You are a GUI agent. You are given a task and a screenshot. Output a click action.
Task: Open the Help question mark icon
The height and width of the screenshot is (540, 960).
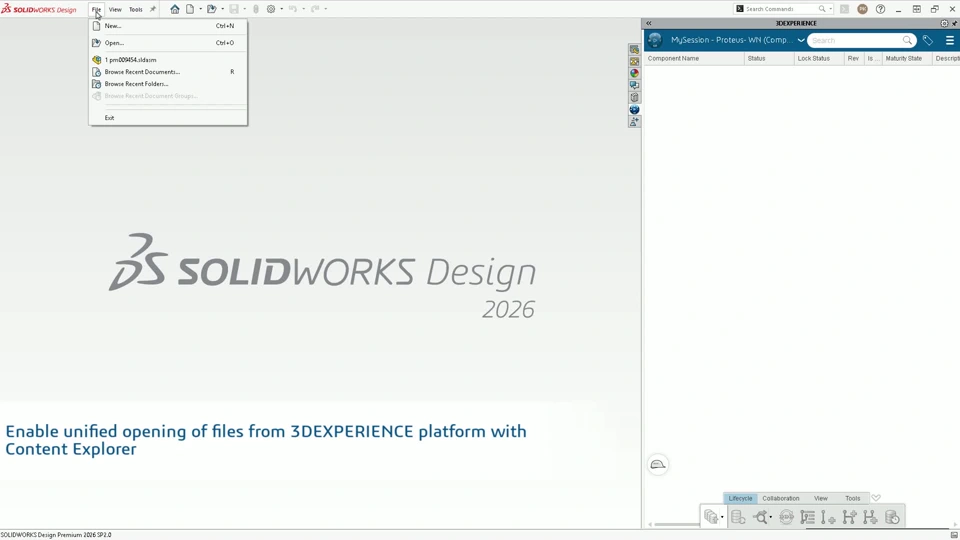coord(880,9)
